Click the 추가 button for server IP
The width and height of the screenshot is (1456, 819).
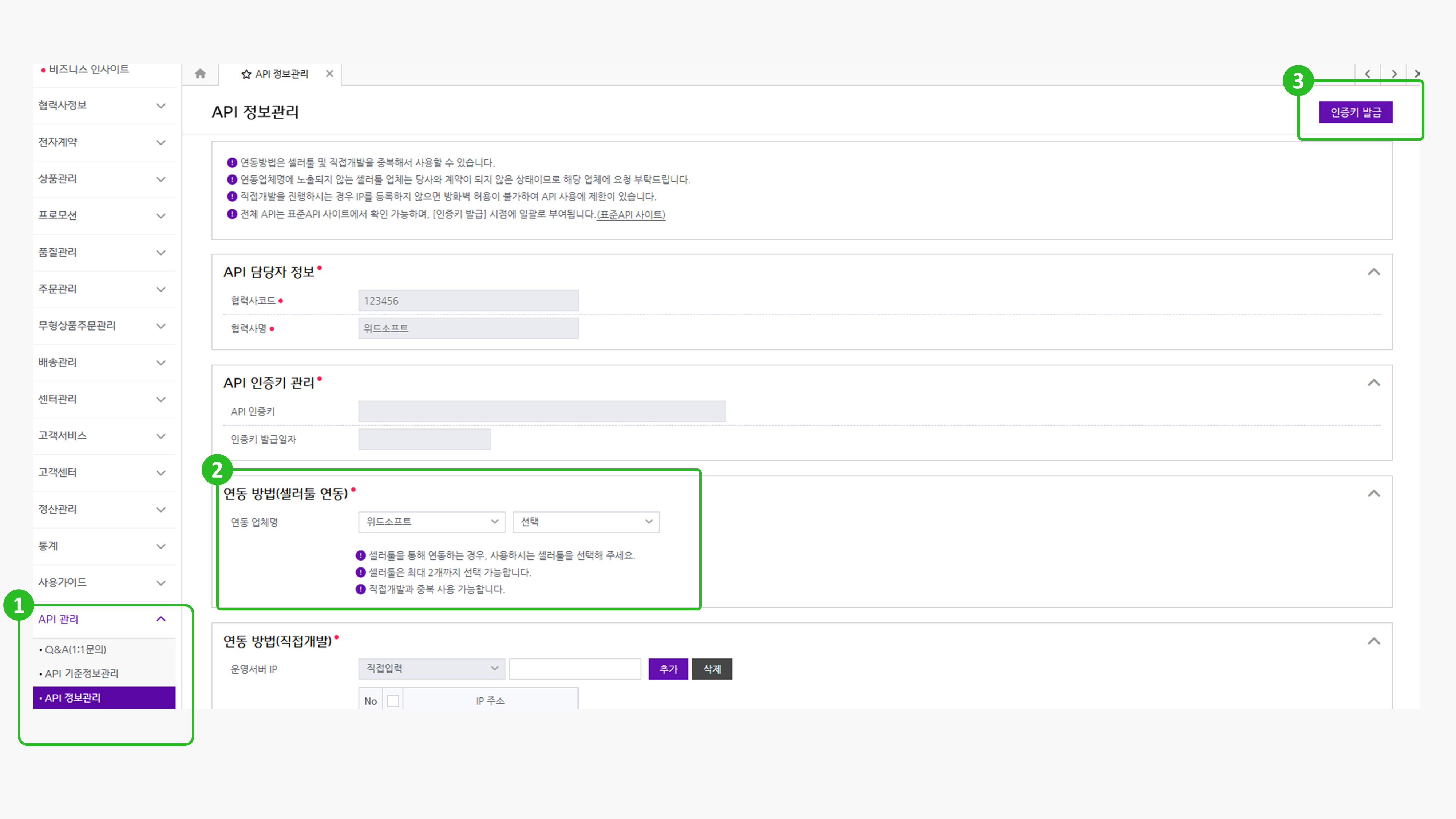coord(668,669)
